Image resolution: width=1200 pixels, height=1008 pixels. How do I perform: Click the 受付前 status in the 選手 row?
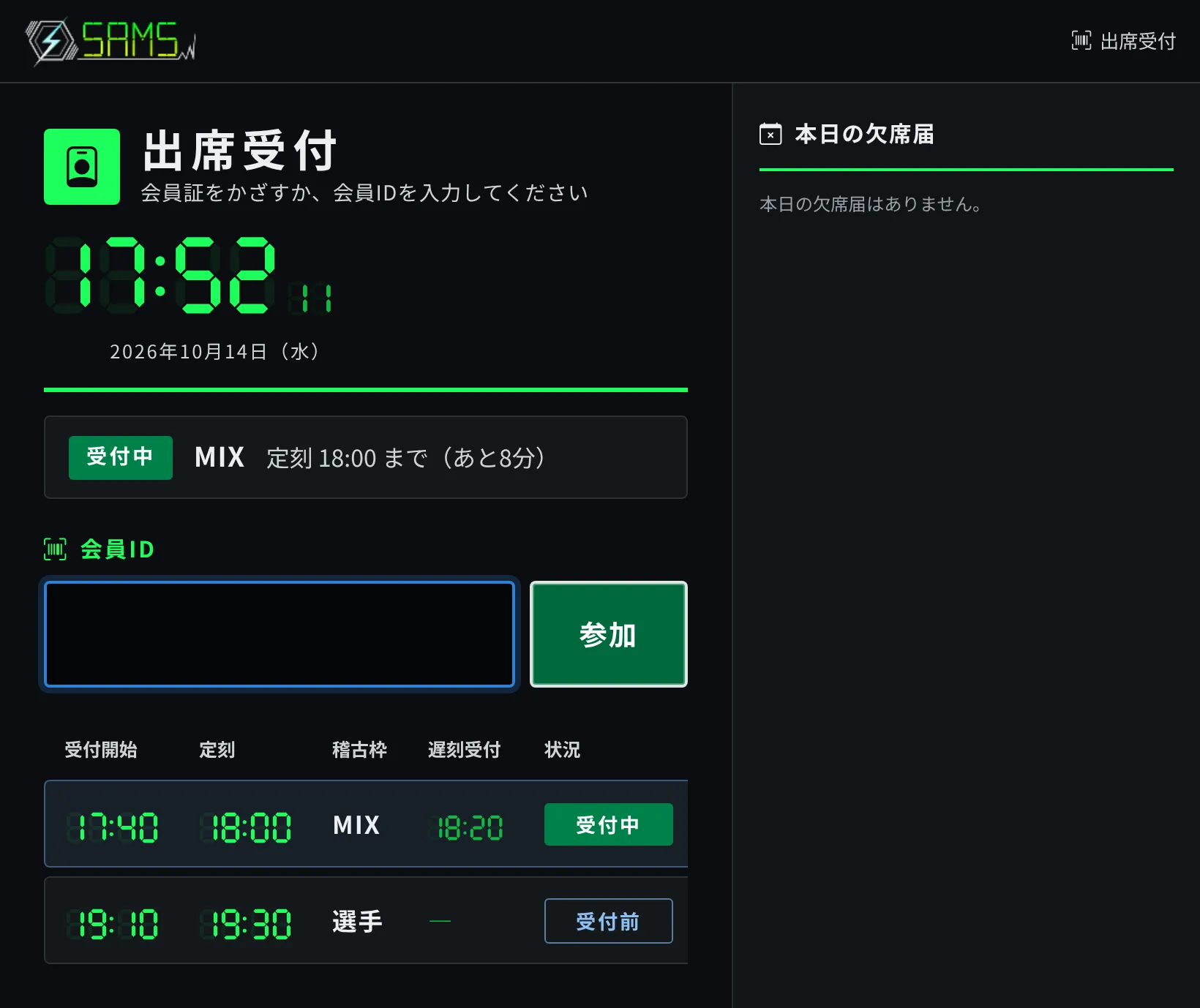click(609, 921)
